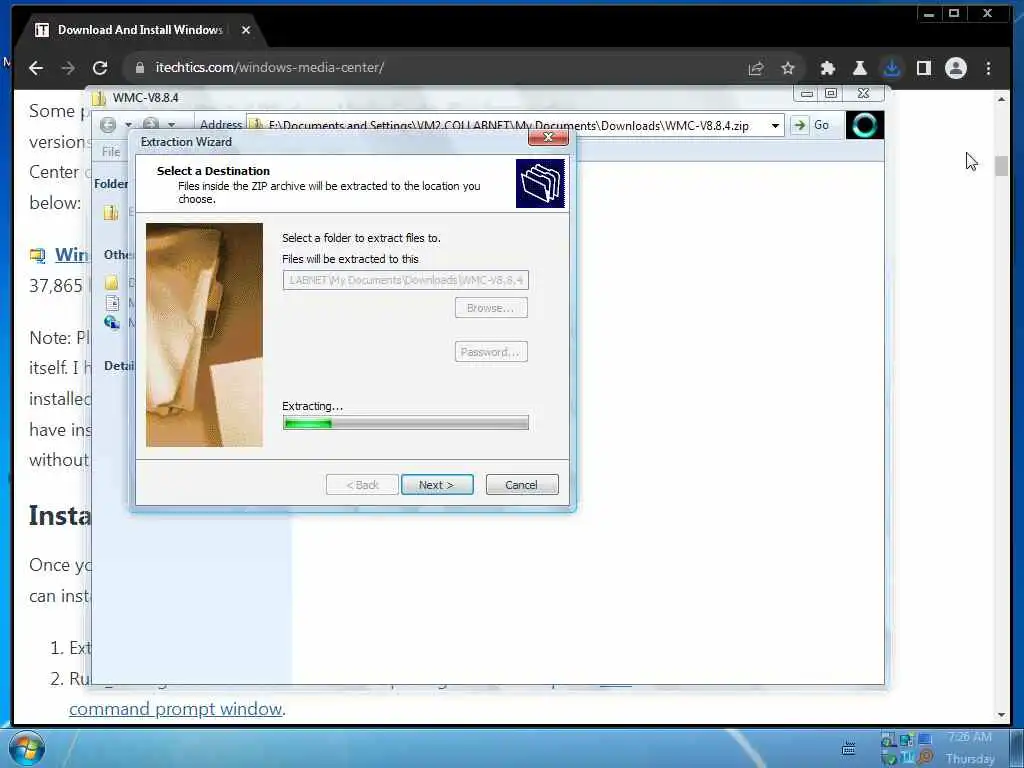The image size is (1024, 768).
Task: Open the Chrome profile avatar
Action: (955, 68)
